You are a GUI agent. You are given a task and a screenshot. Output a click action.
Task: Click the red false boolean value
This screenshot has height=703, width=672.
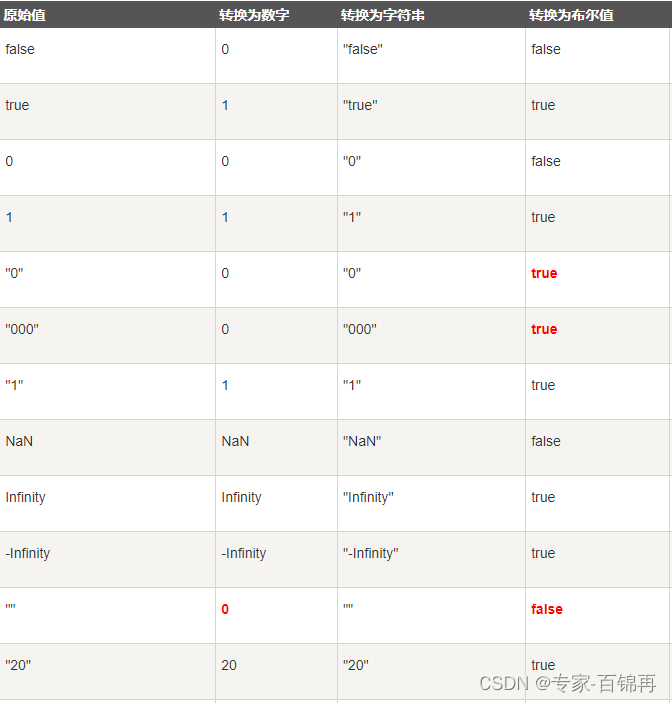click(x=547, y=609)
